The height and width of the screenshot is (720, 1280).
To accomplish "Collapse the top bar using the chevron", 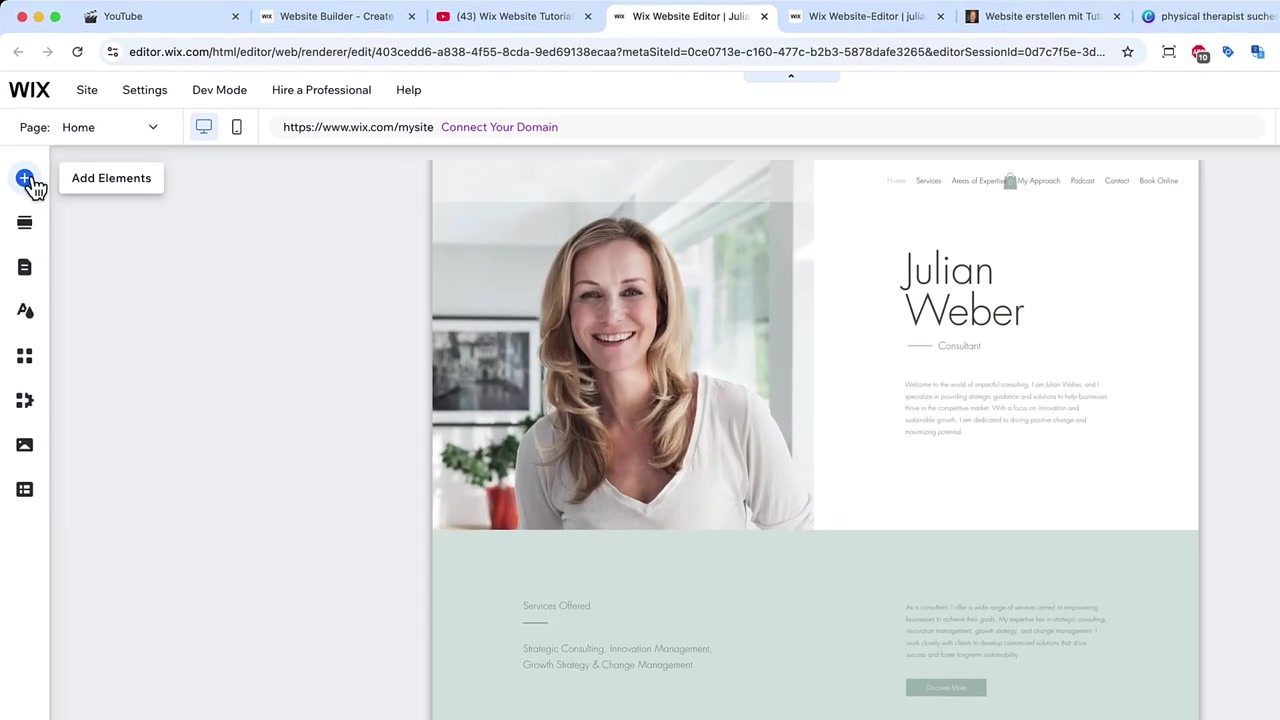I will 791,76.
